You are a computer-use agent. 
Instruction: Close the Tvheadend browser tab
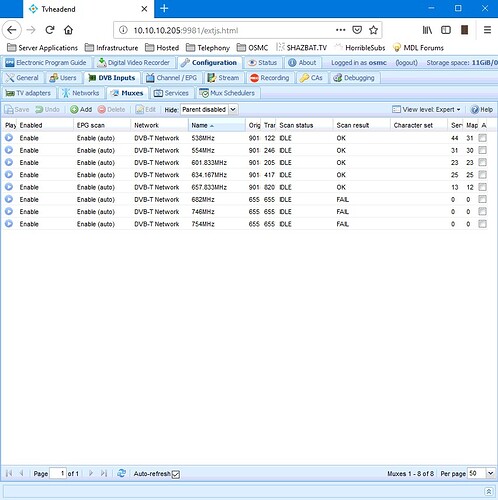coord(144,9)
